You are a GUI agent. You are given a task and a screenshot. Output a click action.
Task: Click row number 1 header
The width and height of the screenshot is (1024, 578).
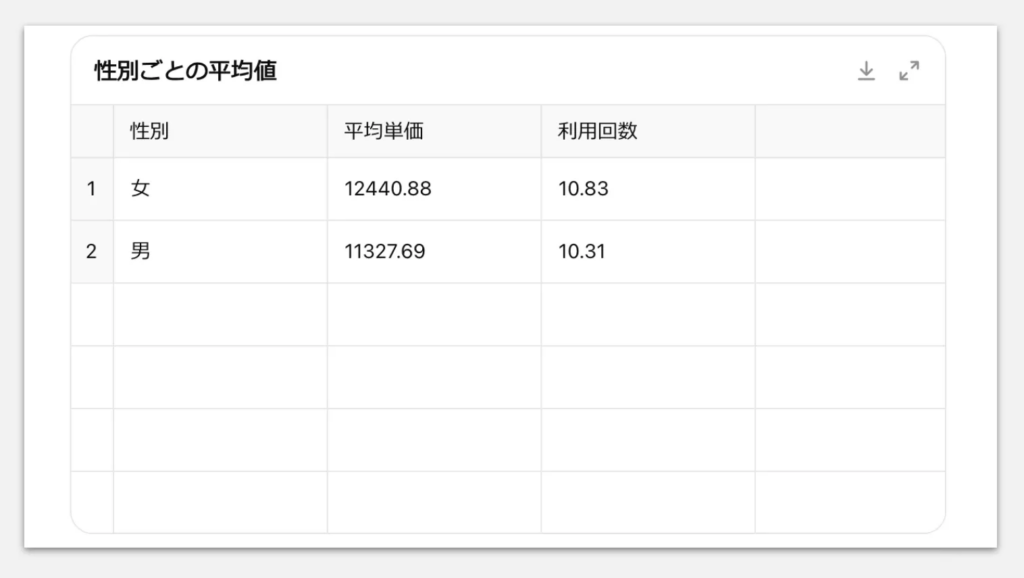tap(92, 189)
